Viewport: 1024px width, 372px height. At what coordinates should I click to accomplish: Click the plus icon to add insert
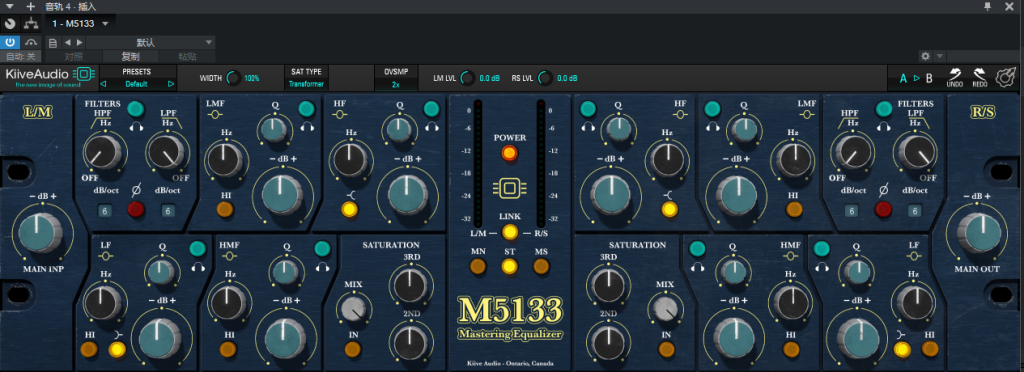pyautogui.click(x=30, y=6)
